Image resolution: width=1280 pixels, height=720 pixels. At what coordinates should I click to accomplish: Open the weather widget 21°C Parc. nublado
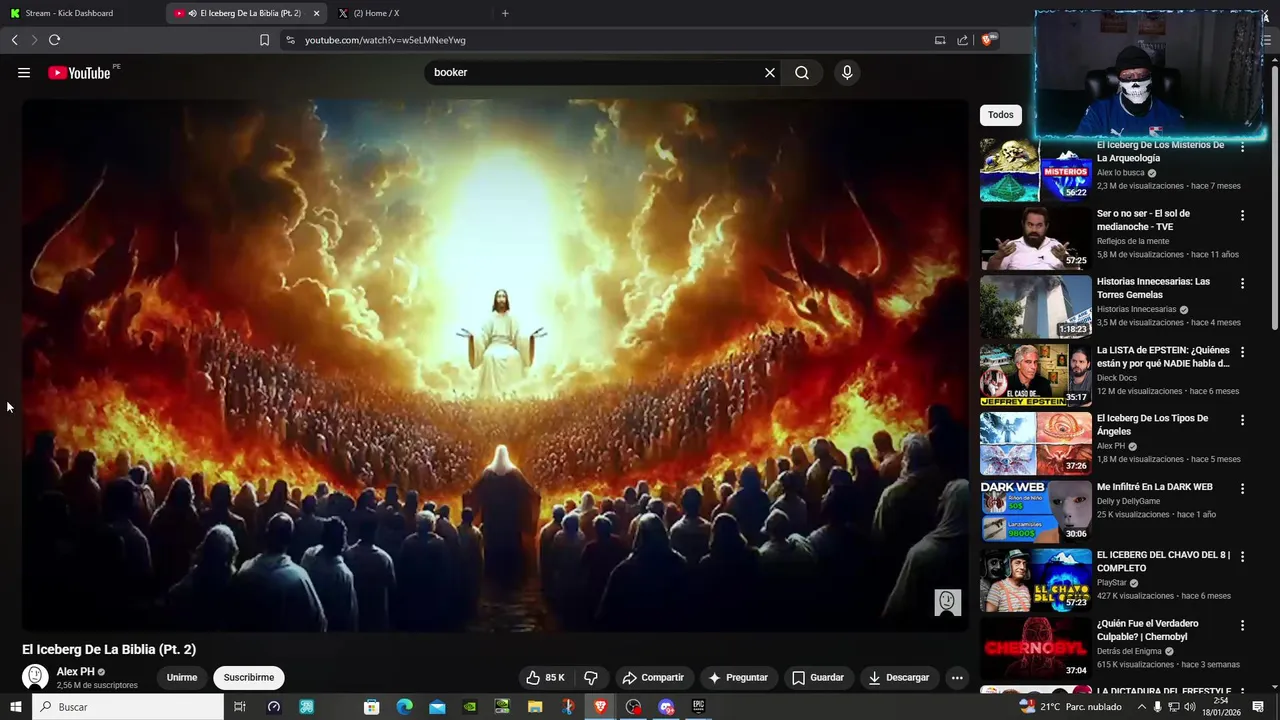pos(1070,707)
